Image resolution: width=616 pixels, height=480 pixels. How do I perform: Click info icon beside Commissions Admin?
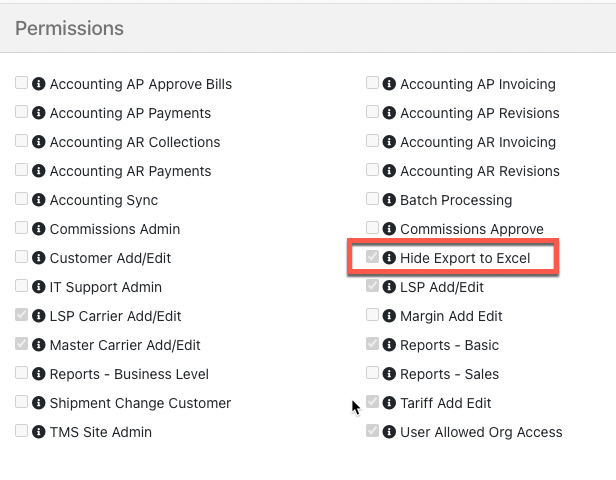(39, 229)
